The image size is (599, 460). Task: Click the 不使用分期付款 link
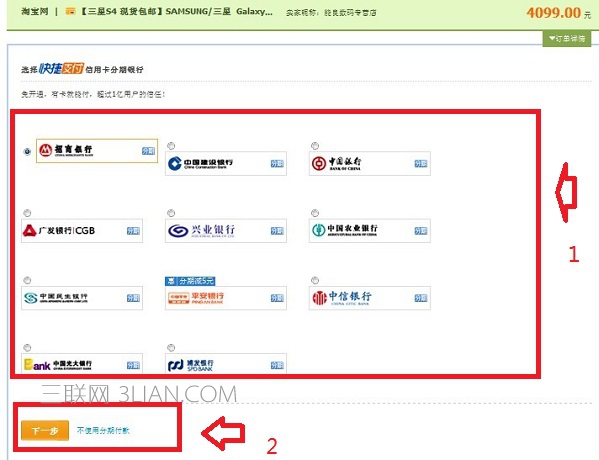pos(103,431)
